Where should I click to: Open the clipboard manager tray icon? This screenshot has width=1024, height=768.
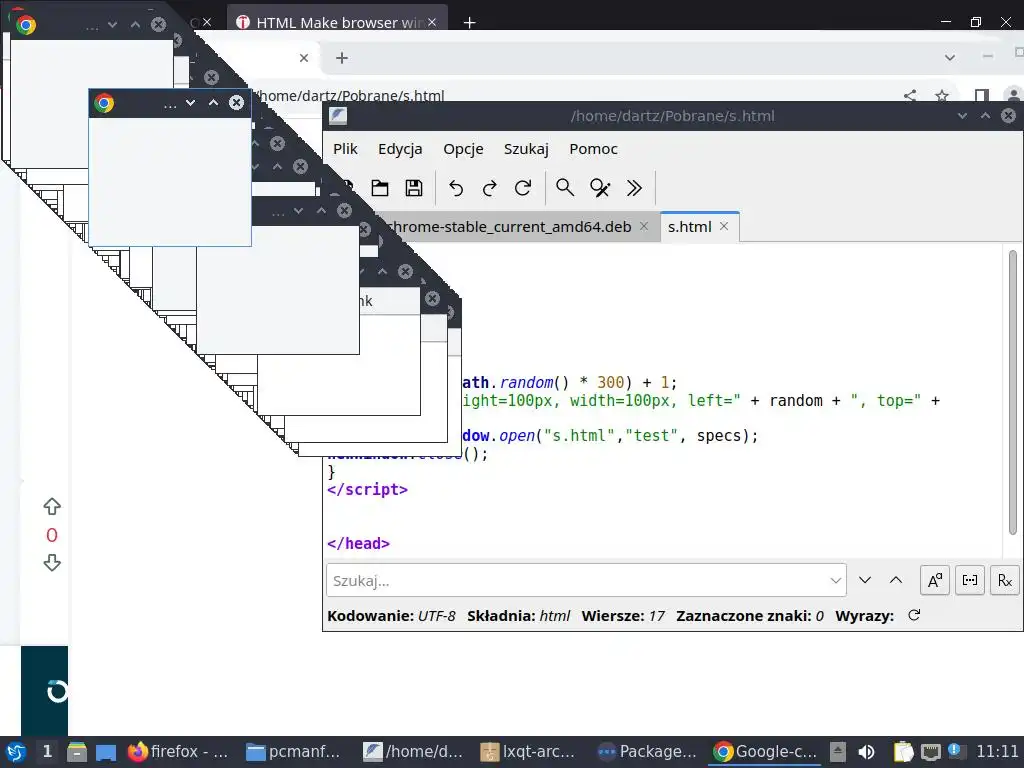903,752
